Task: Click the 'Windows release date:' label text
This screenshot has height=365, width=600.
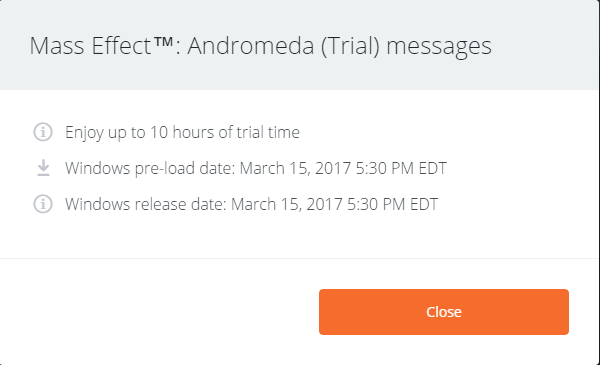Action: coord(146,204)
